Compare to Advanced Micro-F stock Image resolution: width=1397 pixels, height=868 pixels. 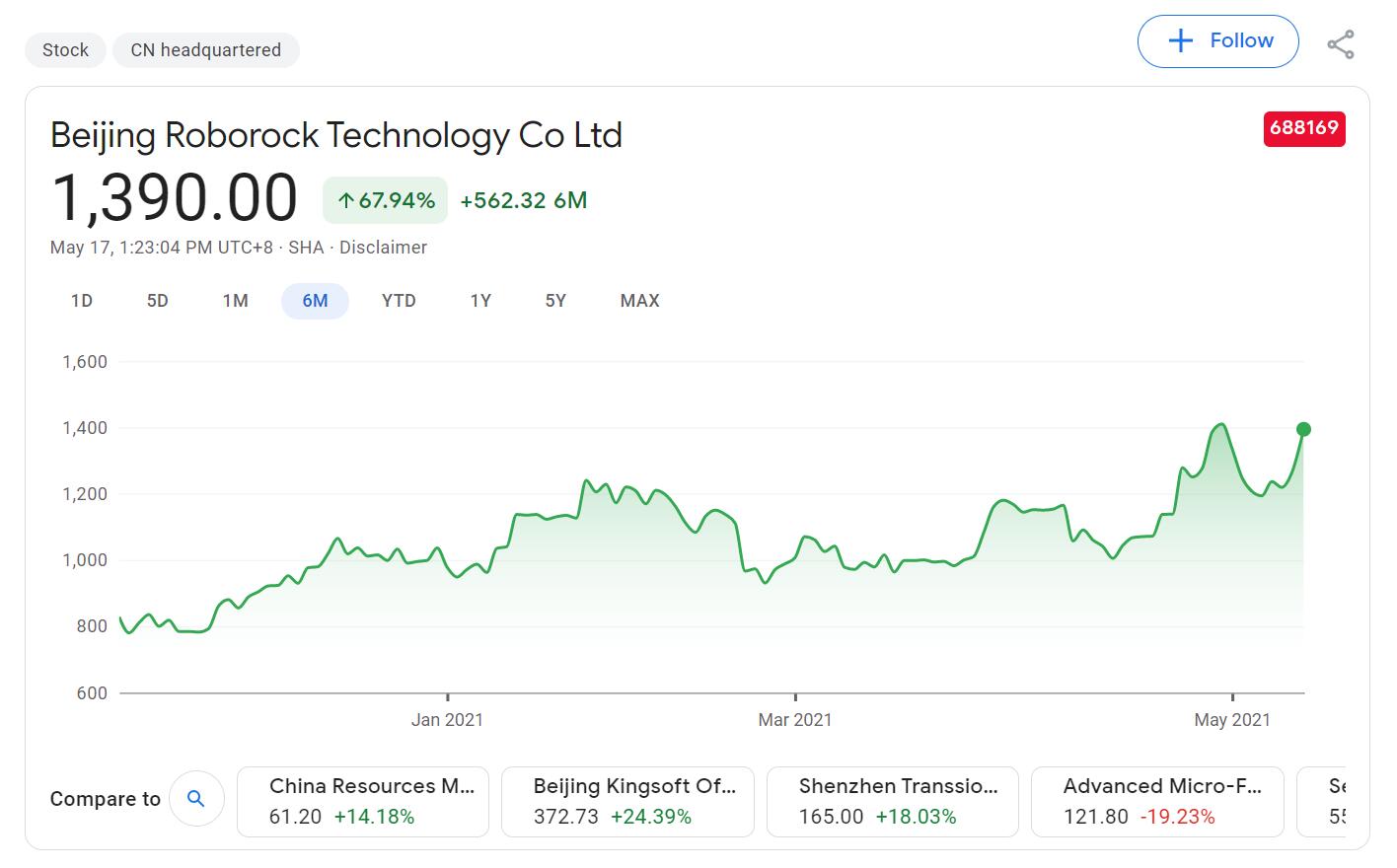1156,801
